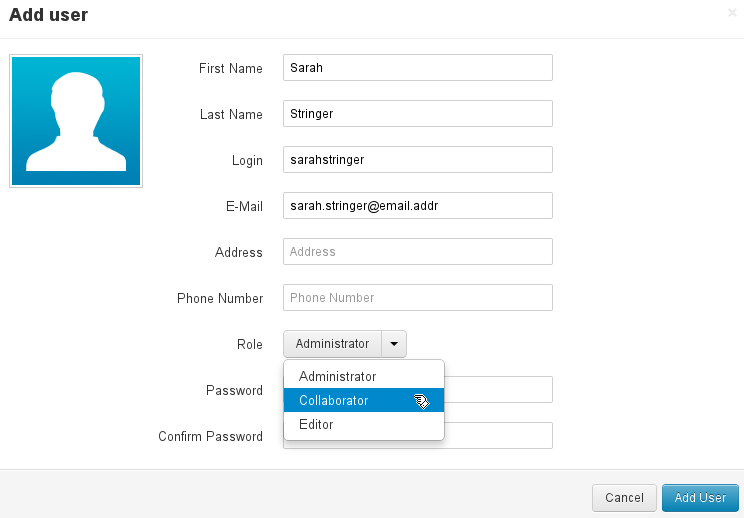
Task: Click the First Name field containing Sarah
Action: coord(418,68)
